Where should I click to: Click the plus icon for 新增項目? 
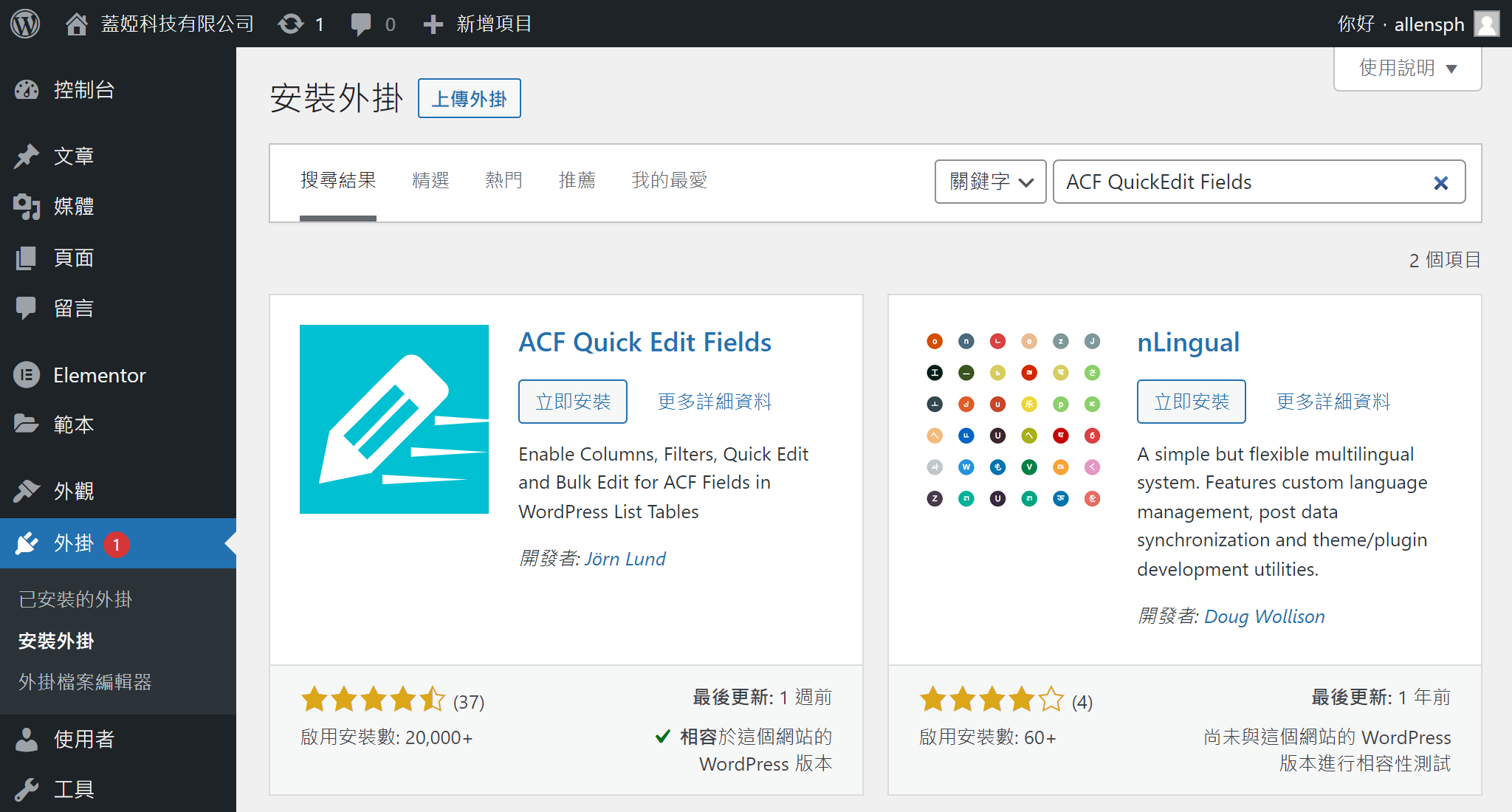tap(433, 24)
